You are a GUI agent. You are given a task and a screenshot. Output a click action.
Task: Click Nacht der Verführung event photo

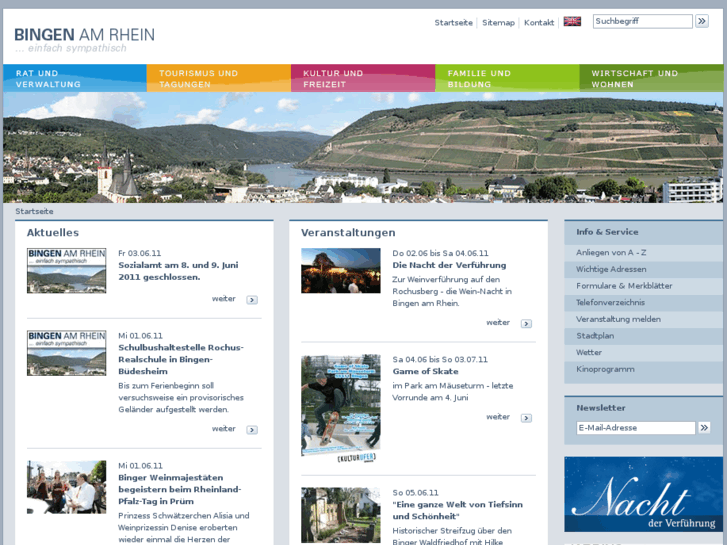(341, 270)
